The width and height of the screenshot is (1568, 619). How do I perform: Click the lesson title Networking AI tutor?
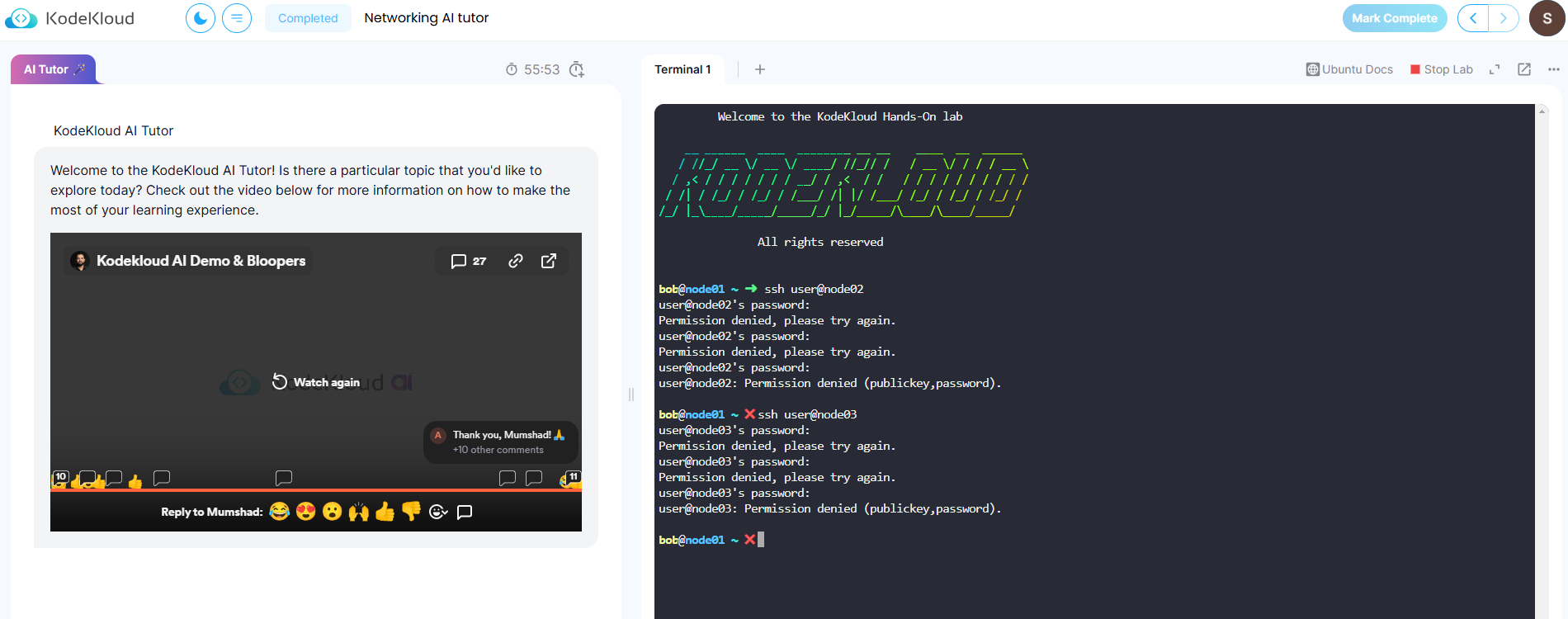pos(427,18)
